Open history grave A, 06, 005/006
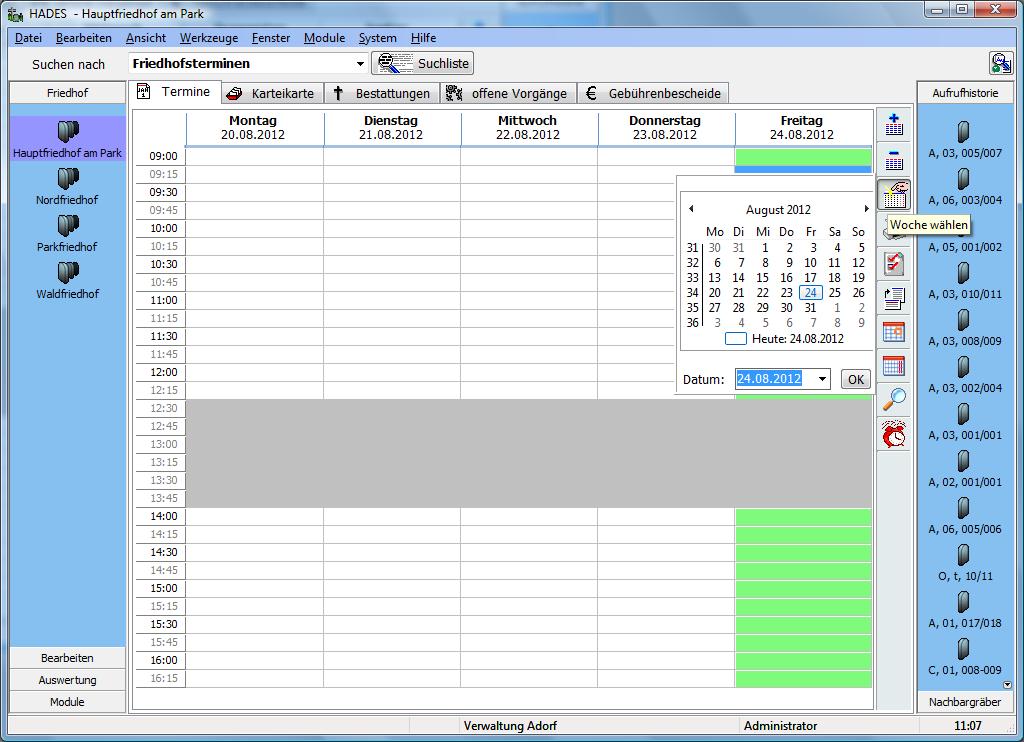The height and width of the screenshot is (742, 1024). [965, 516]
